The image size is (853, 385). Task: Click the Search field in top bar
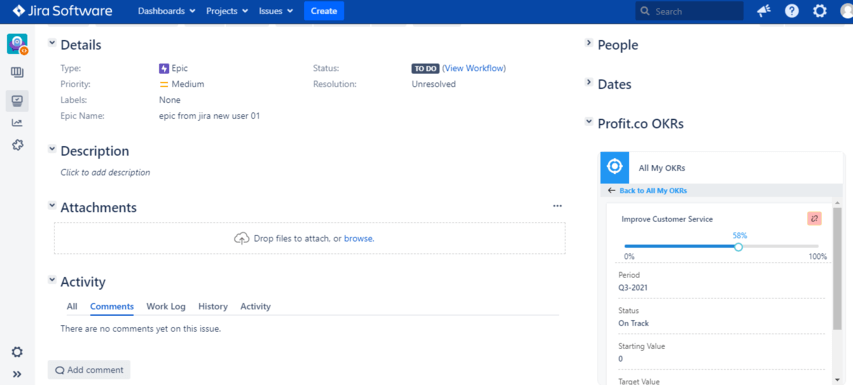click(689, 11)
